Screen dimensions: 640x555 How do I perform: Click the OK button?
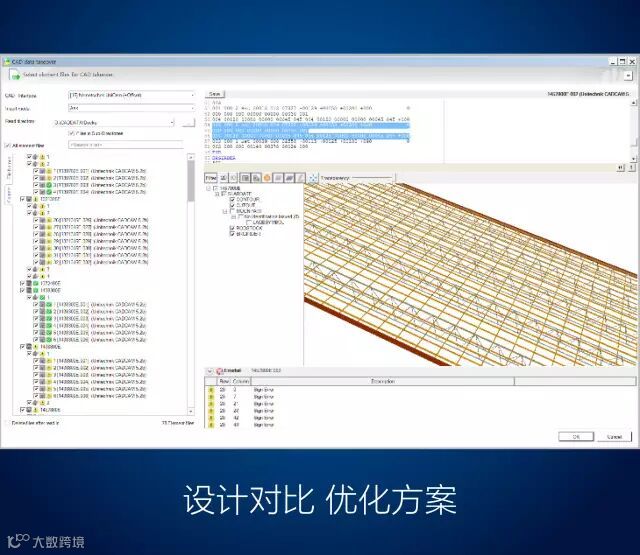576,437
